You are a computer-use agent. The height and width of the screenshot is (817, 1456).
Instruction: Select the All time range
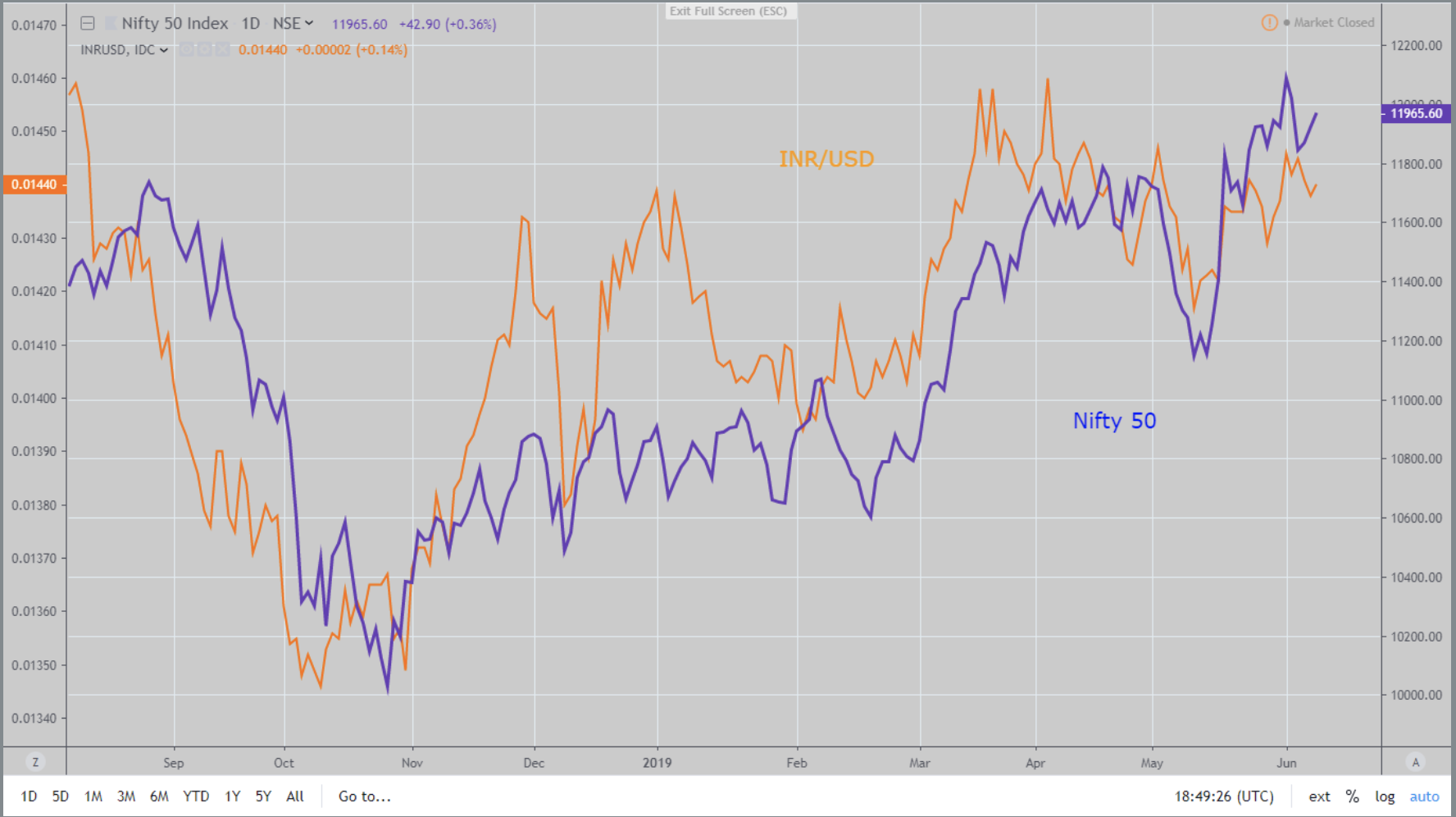tap(295, 796)
